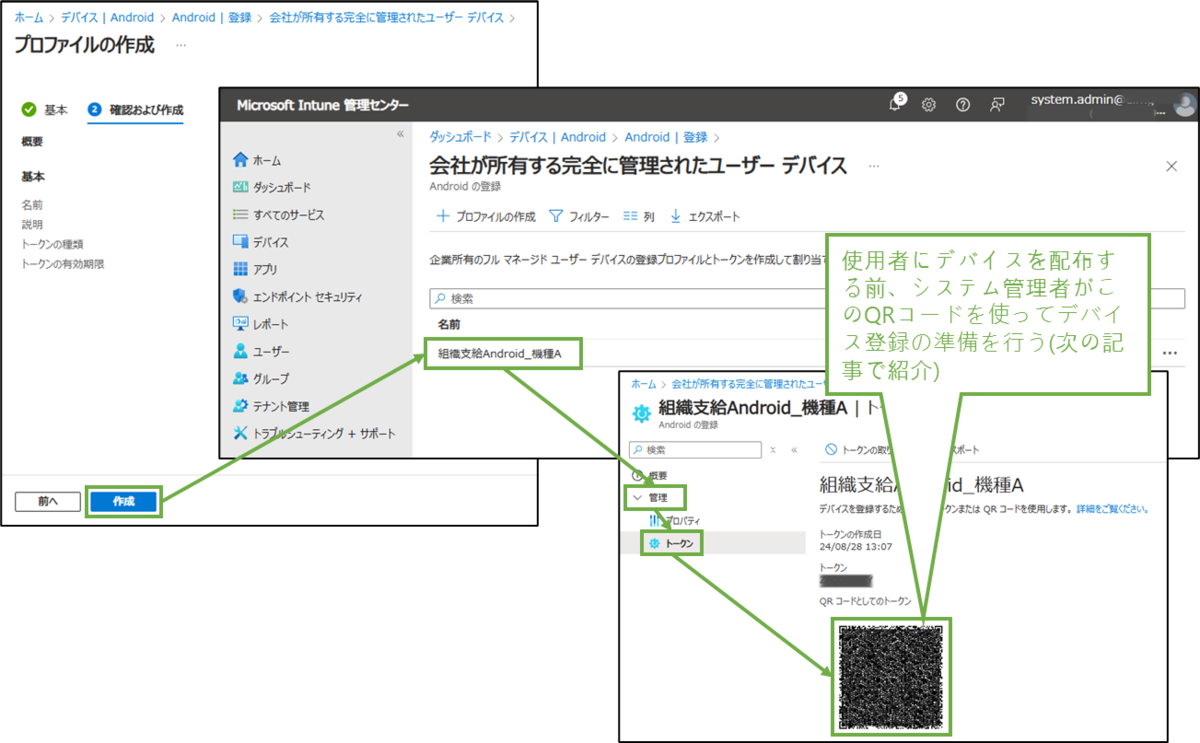The image size is (1200, 743).
Task: Go to ホーム in the Intune sidebar
Action: 257,160
